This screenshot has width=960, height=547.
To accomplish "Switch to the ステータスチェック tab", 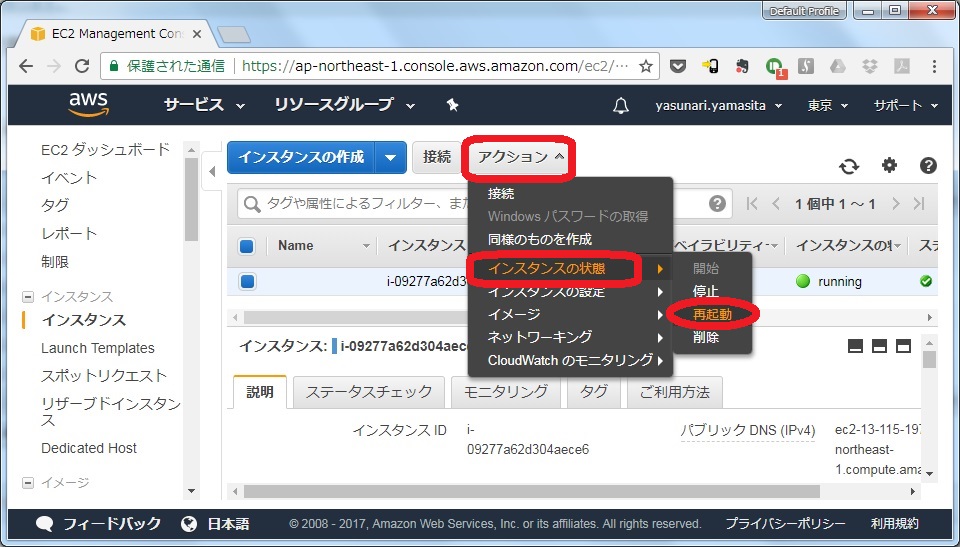I will point(369,392).
